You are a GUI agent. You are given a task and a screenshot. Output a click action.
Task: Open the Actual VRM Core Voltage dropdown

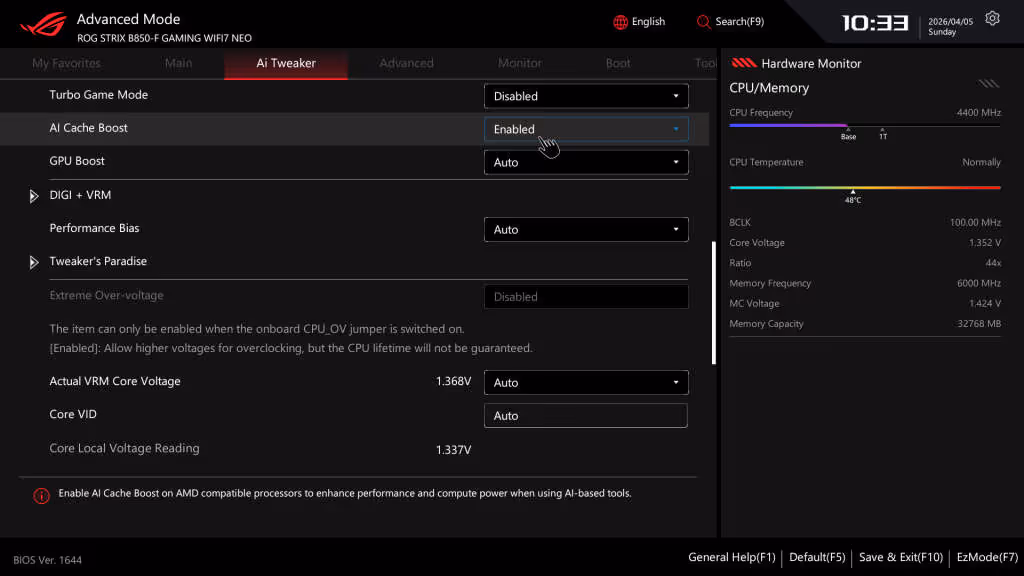585,382
